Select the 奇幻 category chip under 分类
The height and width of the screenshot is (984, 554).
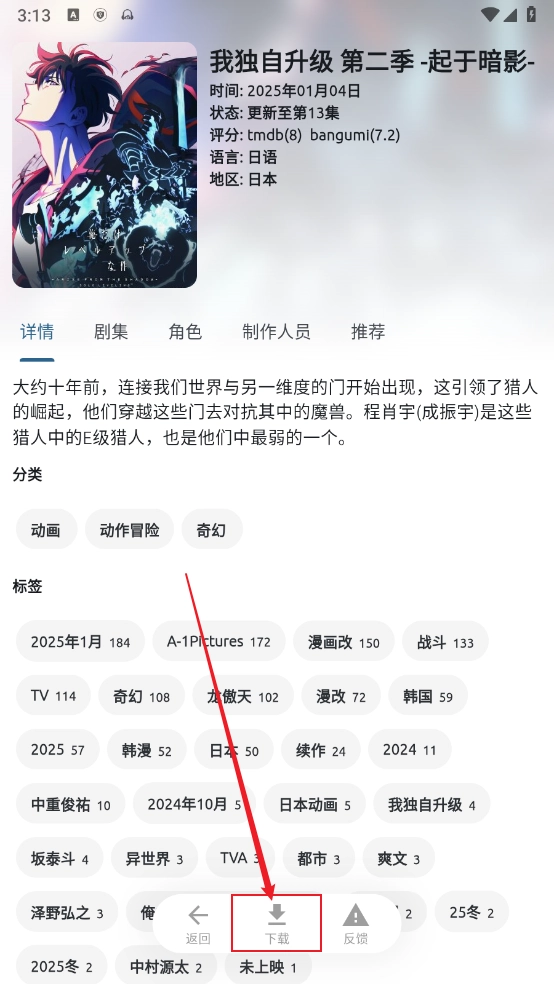(x=211, y=530)
